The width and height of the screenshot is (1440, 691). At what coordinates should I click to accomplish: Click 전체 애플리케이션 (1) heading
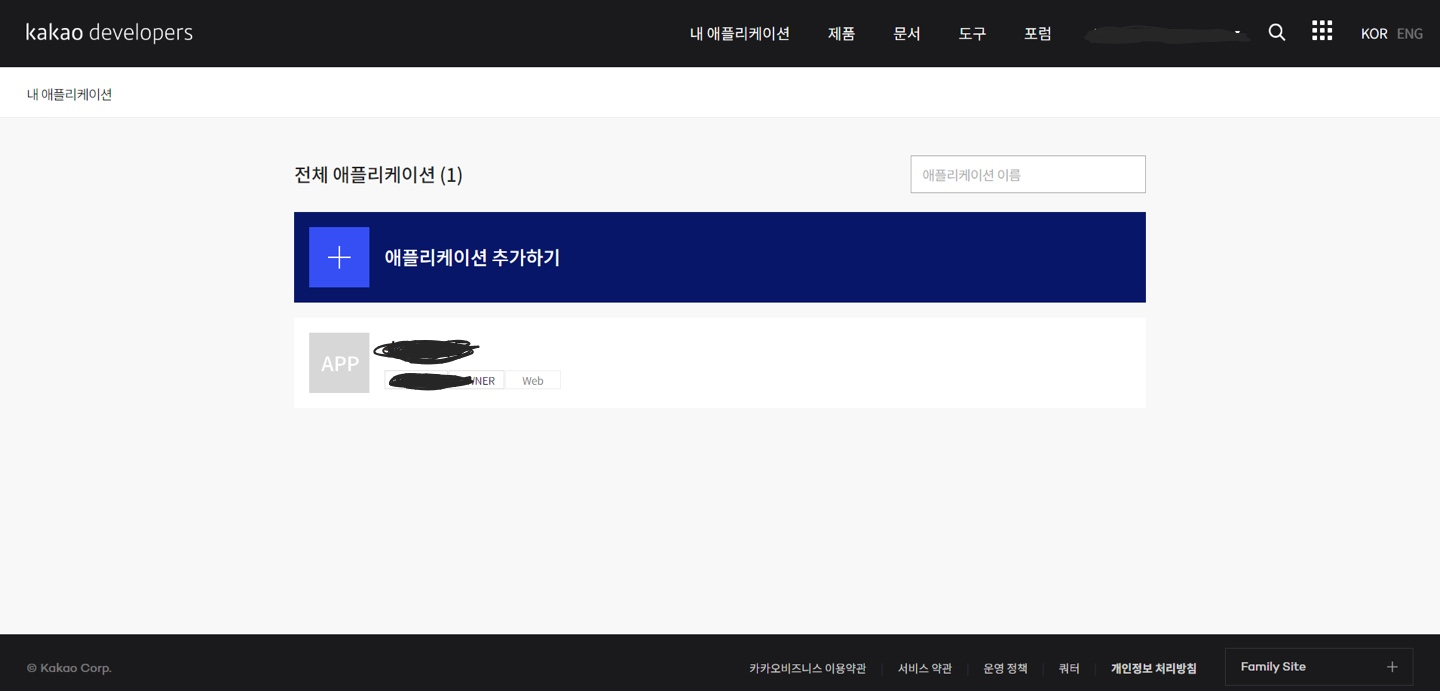tap(378, 175)
